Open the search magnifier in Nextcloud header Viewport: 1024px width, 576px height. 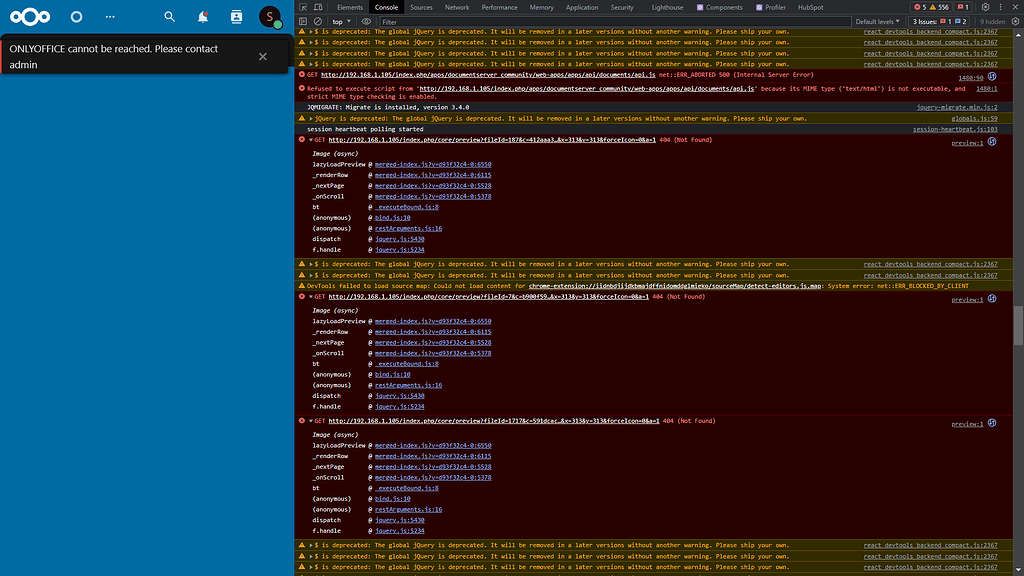tap(169, 17)
